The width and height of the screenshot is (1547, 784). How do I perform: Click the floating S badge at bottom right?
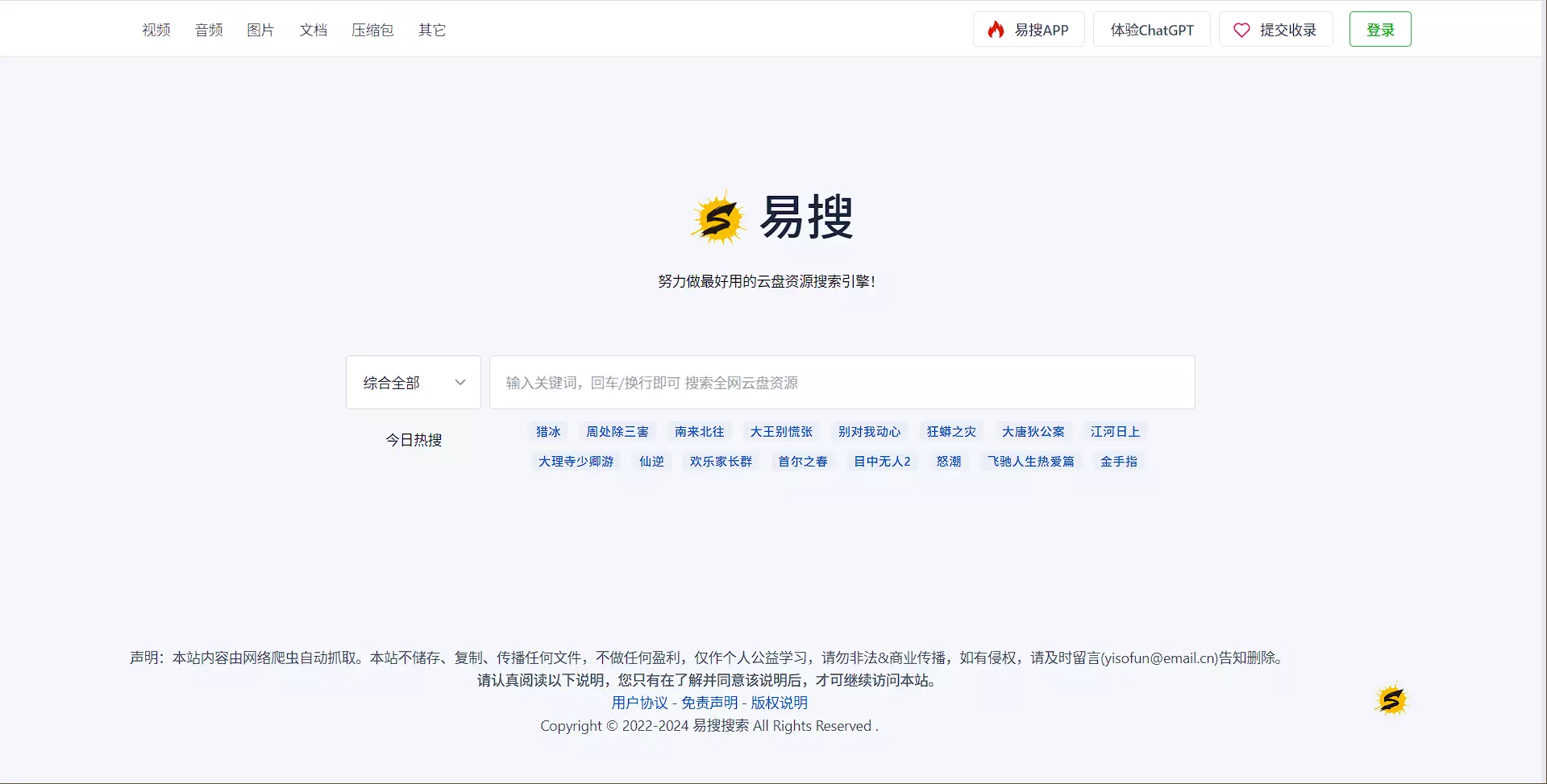coord(1391,699)
